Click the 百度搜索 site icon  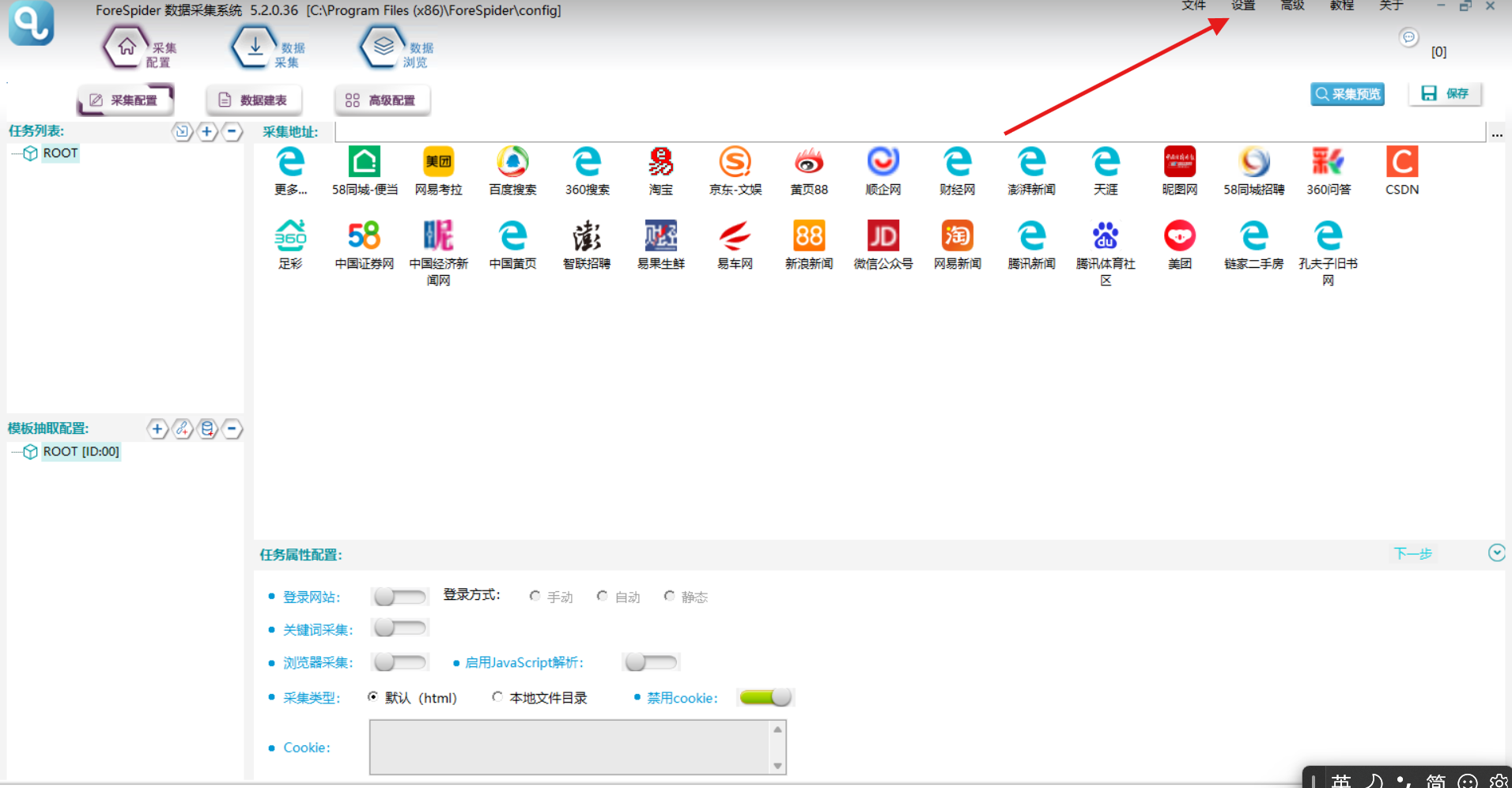click(512, 163)
